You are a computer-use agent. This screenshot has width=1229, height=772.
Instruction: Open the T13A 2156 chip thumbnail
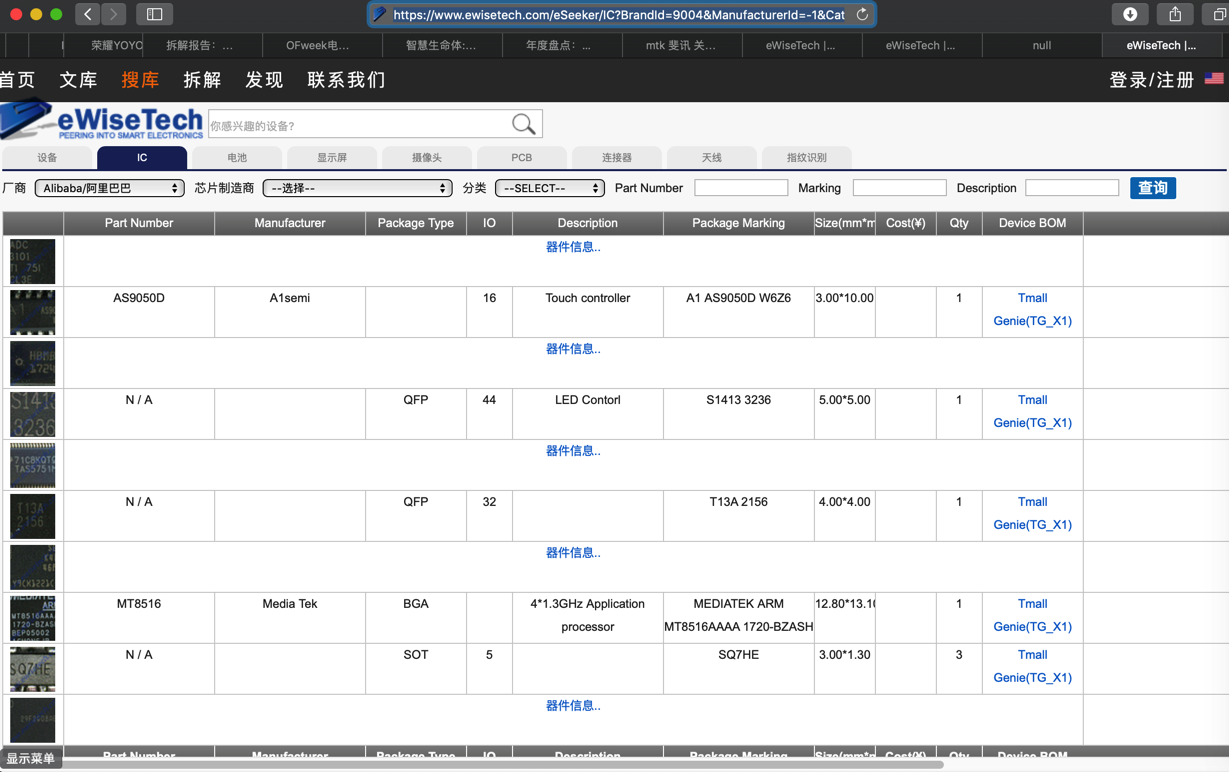(x=33, y=516)
